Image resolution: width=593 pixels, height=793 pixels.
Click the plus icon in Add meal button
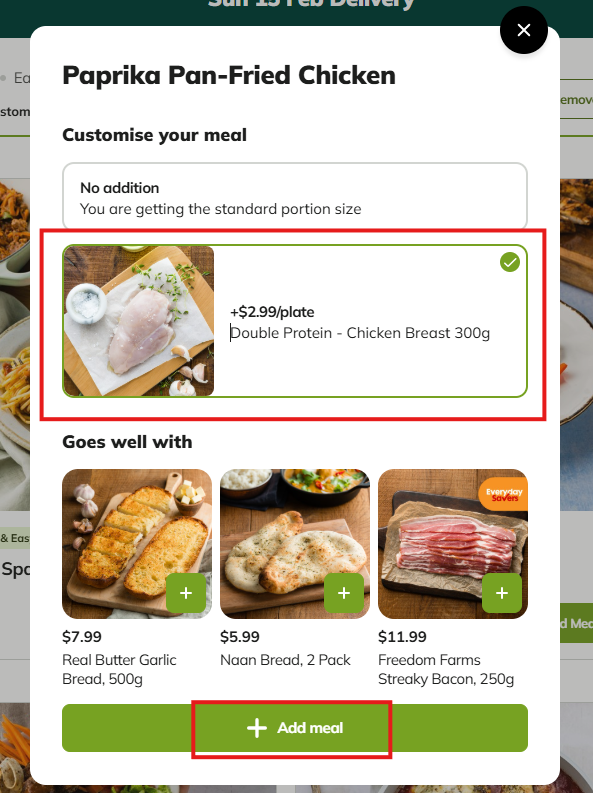tap(257, 728)
